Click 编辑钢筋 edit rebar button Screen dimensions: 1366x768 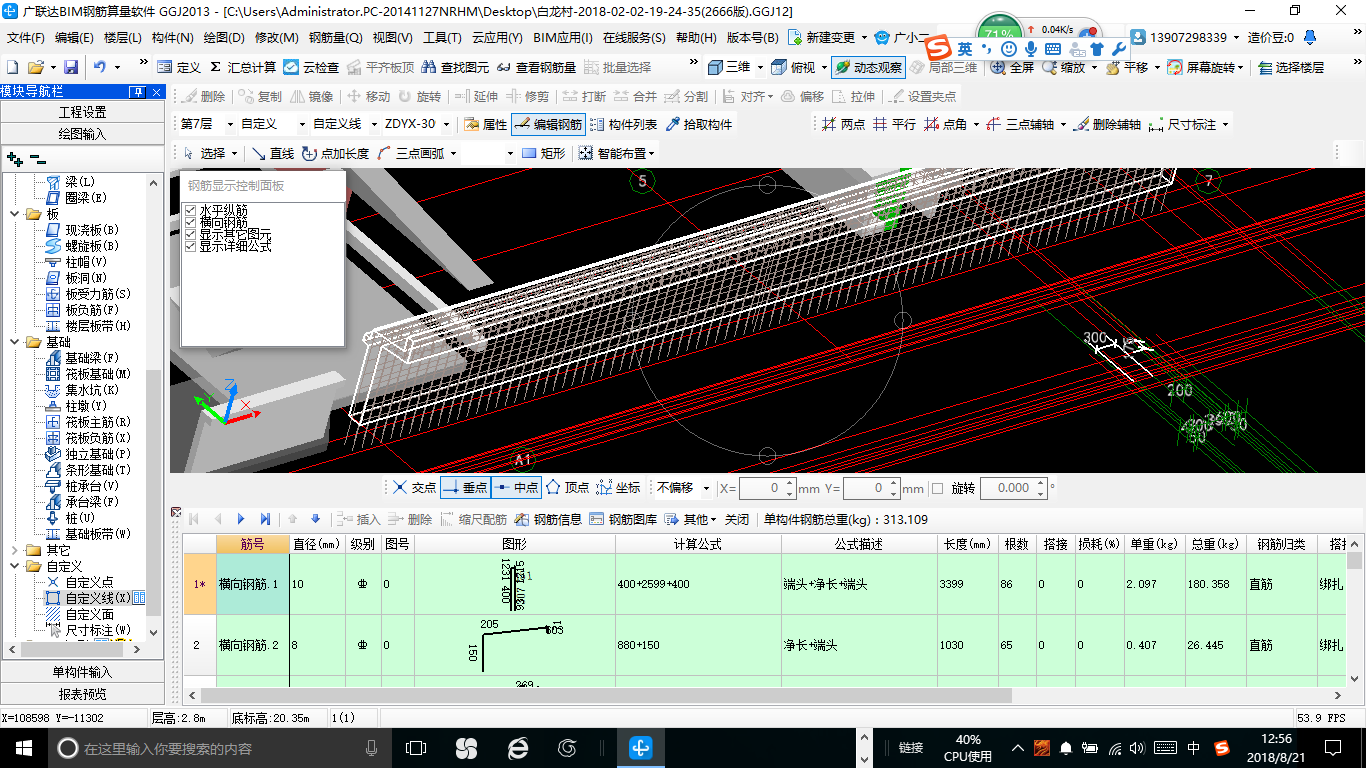click(x=548, y=124)
